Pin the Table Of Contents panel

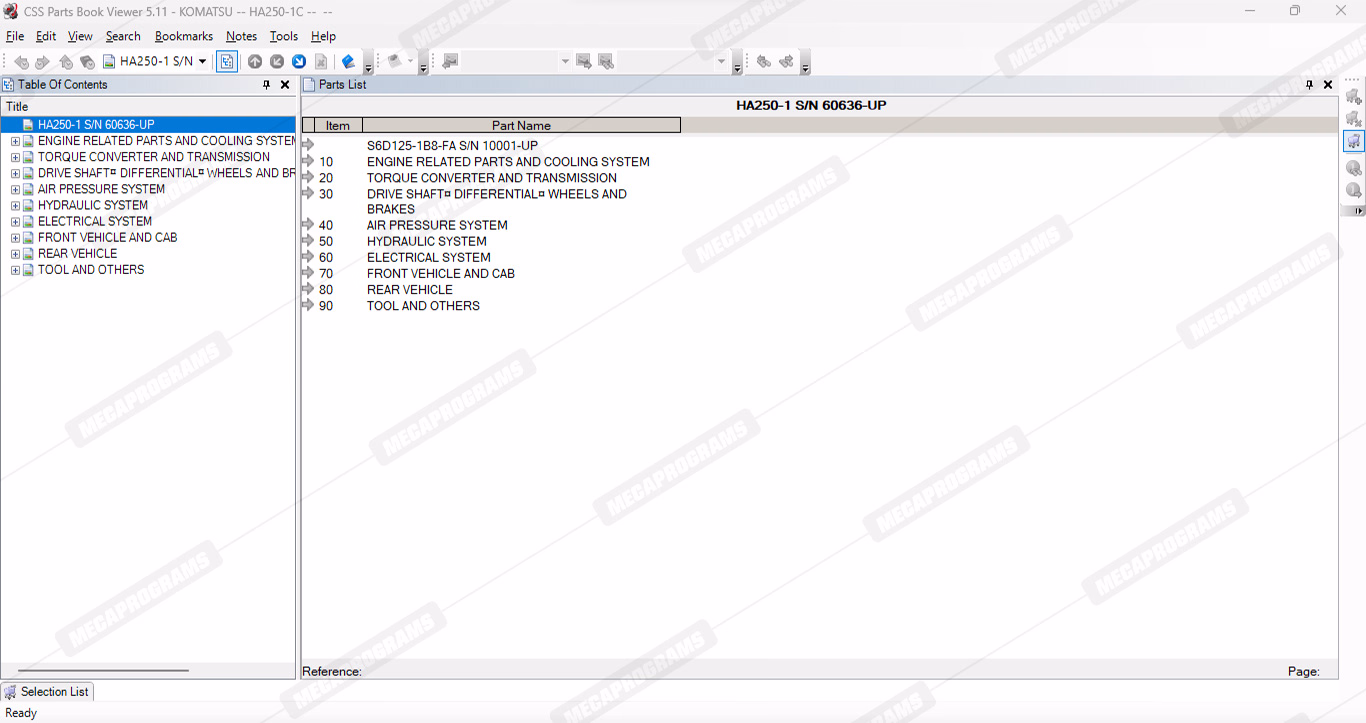click(266, 85)
